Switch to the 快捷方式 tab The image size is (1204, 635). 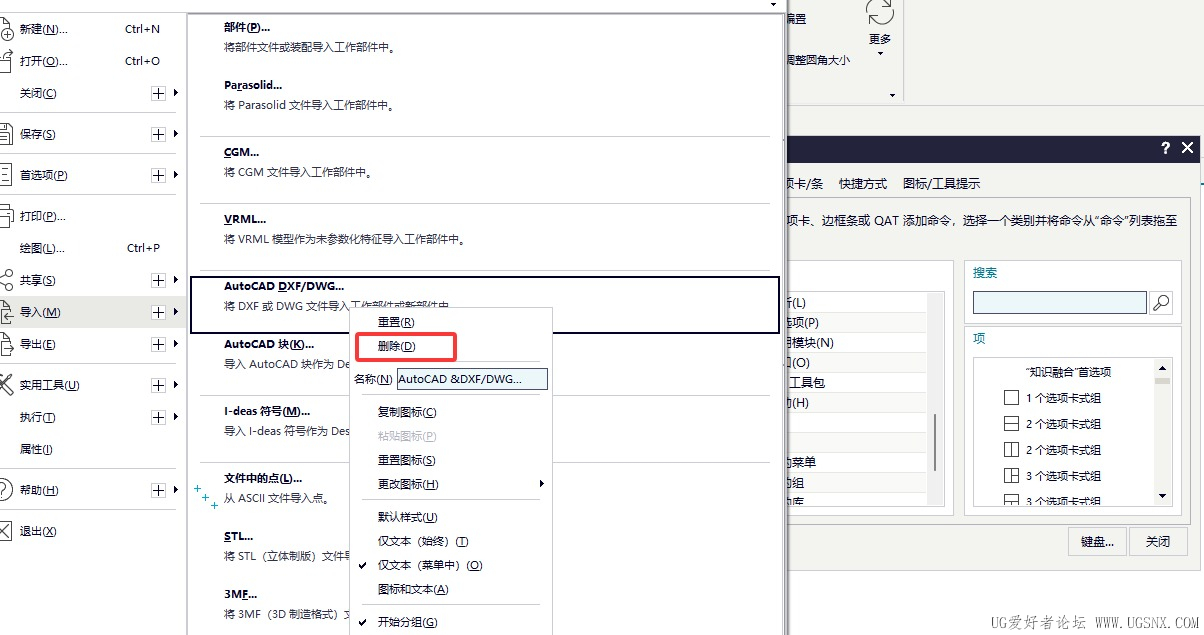tap(863, 184)
